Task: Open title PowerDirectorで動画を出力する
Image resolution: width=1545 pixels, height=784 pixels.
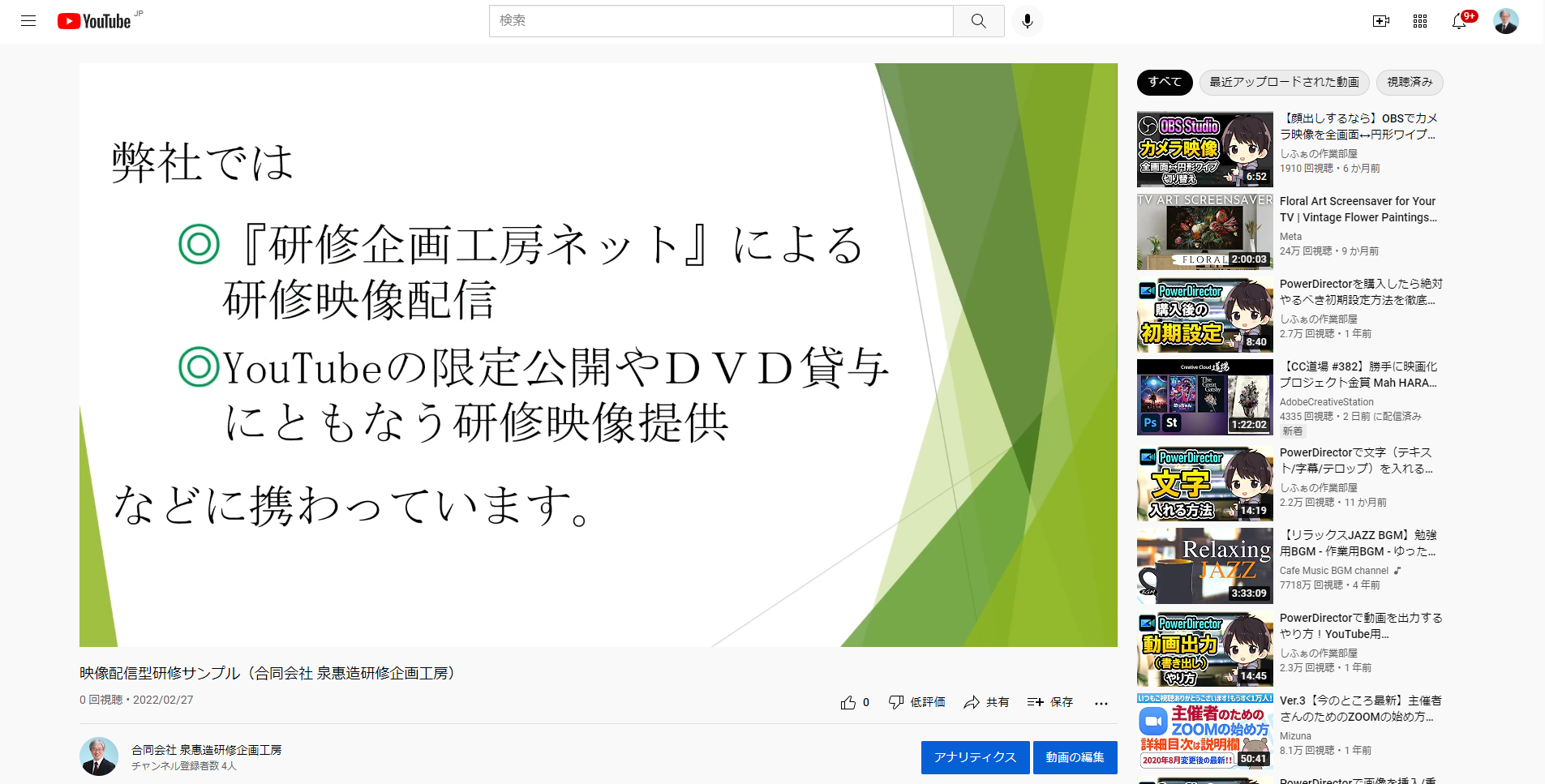Action: point(1361,626)
